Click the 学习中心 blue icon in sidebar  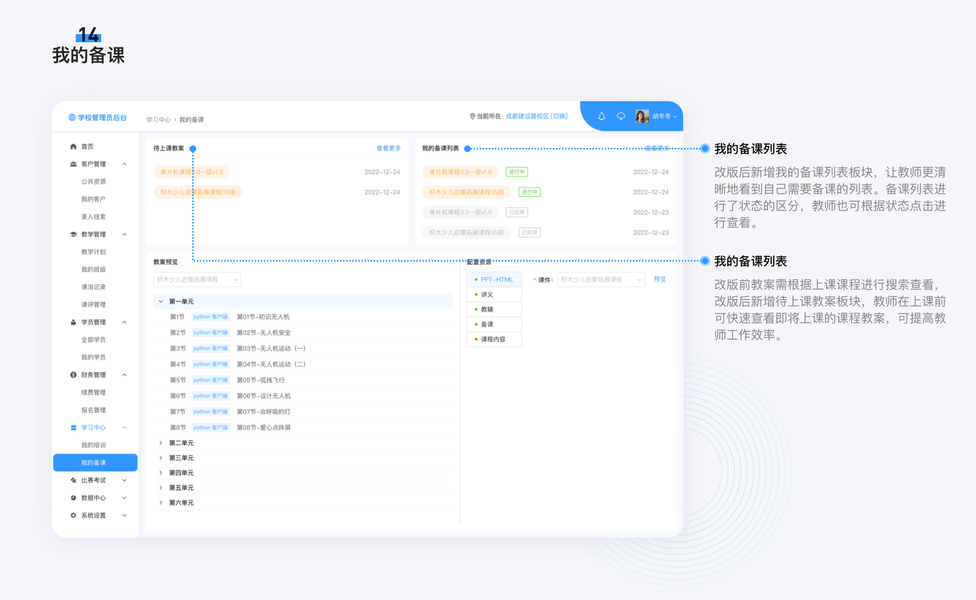coord(73,428)
